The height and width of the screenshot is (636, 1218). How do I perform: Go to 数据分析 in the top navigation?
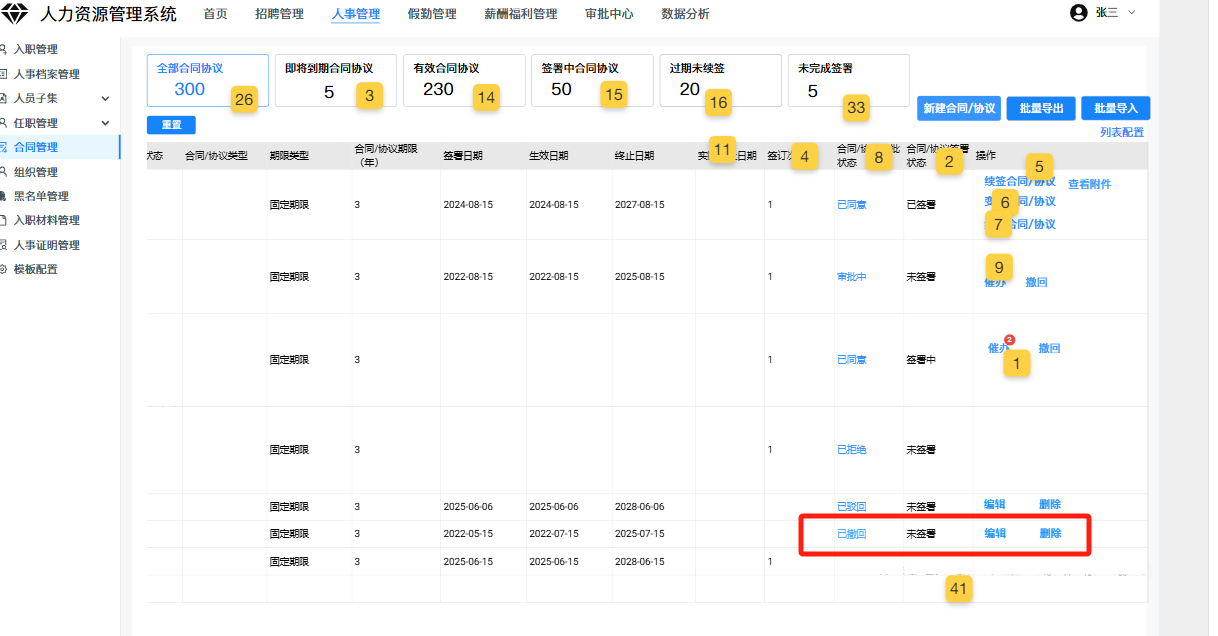685,14
